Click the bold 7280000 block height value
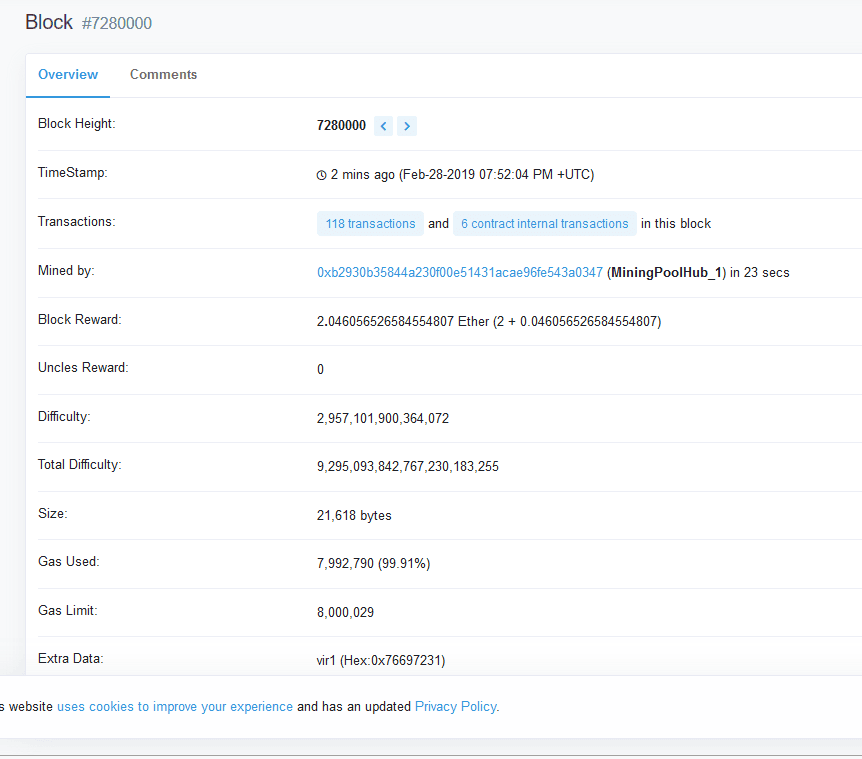 click(x=341, y=126)
